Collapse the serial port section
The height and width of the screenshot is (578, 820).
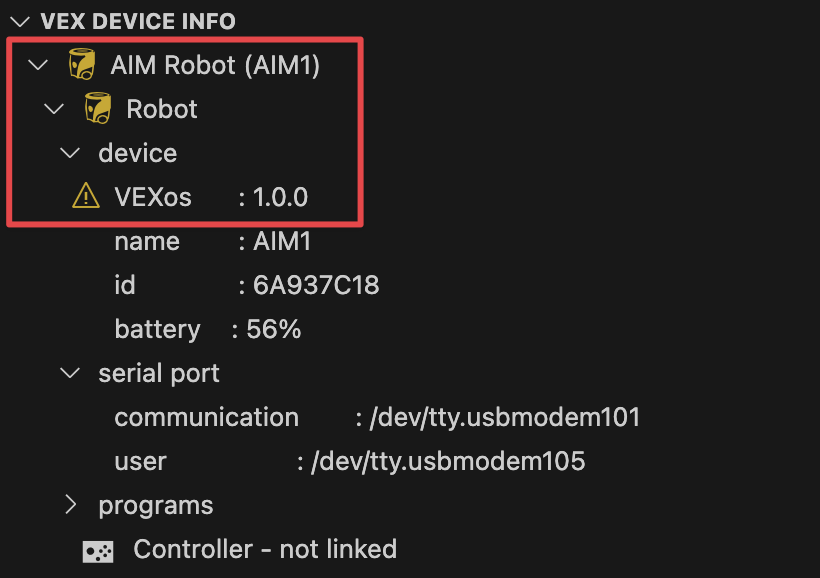point(70,373)
